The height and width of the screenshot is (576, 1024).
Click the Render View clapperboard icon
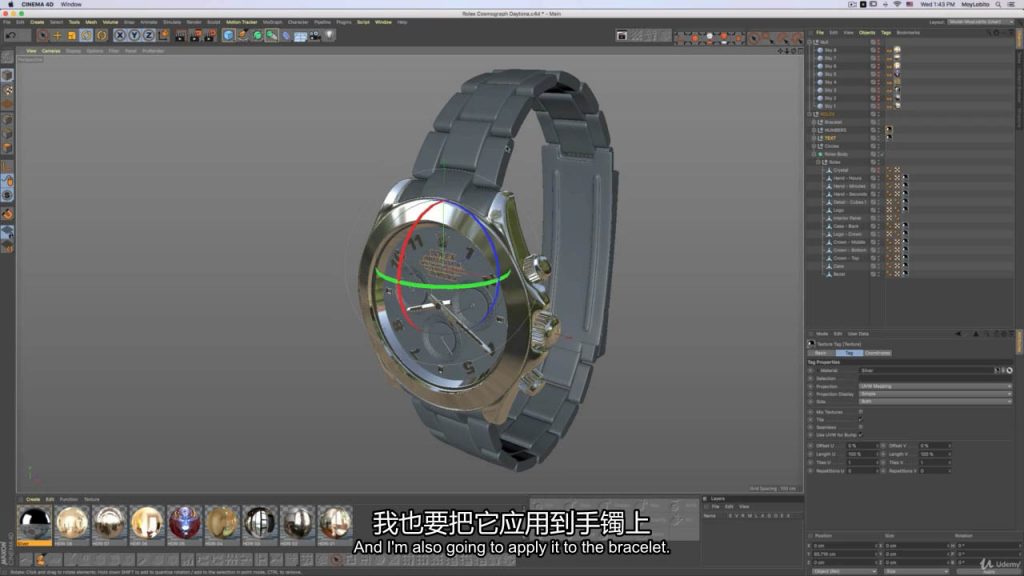tap(181, 36)
